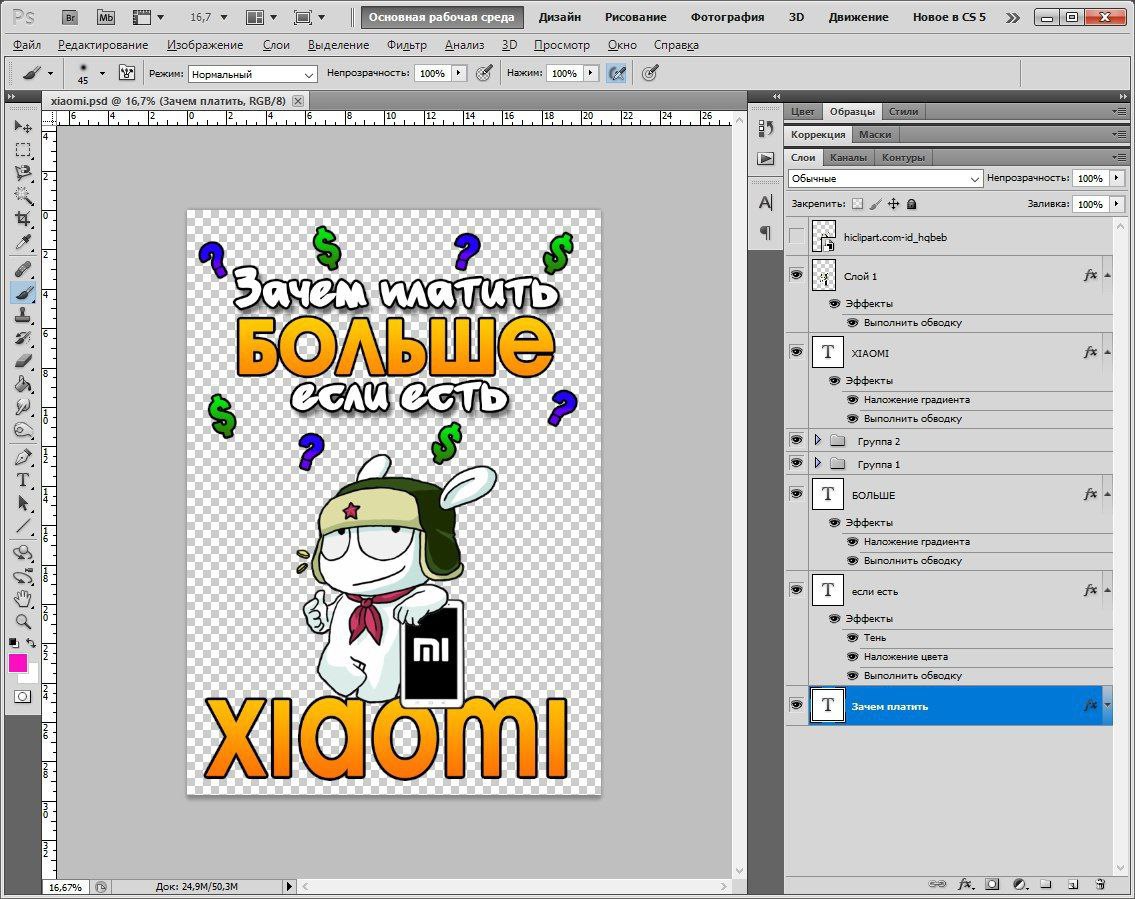This screenshot has width=1135, height=899.
Task: Launch Mini Bridge (Mb) icon
Action: pyautogui.click(x=106, y=17)
